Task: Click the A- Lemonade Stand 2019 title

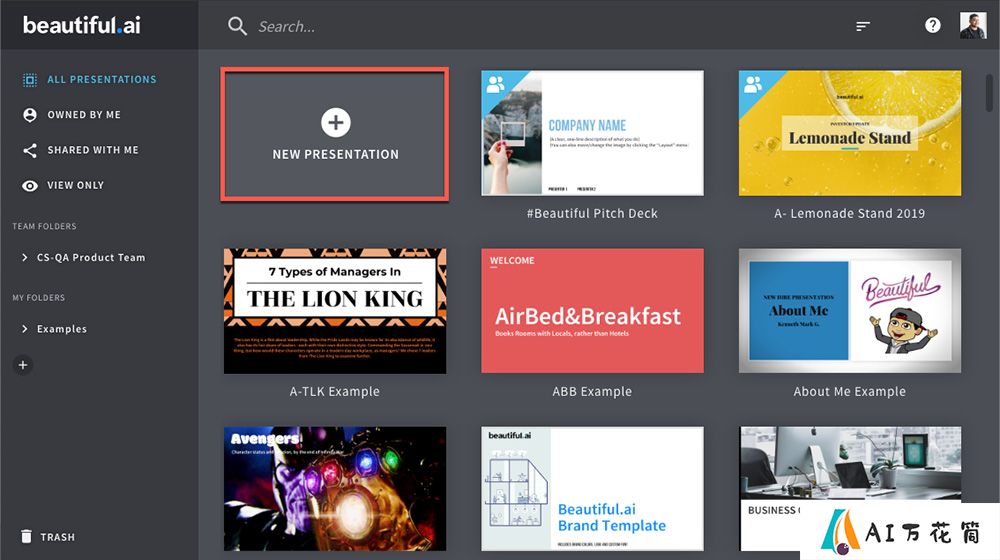Action: point(849,214)
